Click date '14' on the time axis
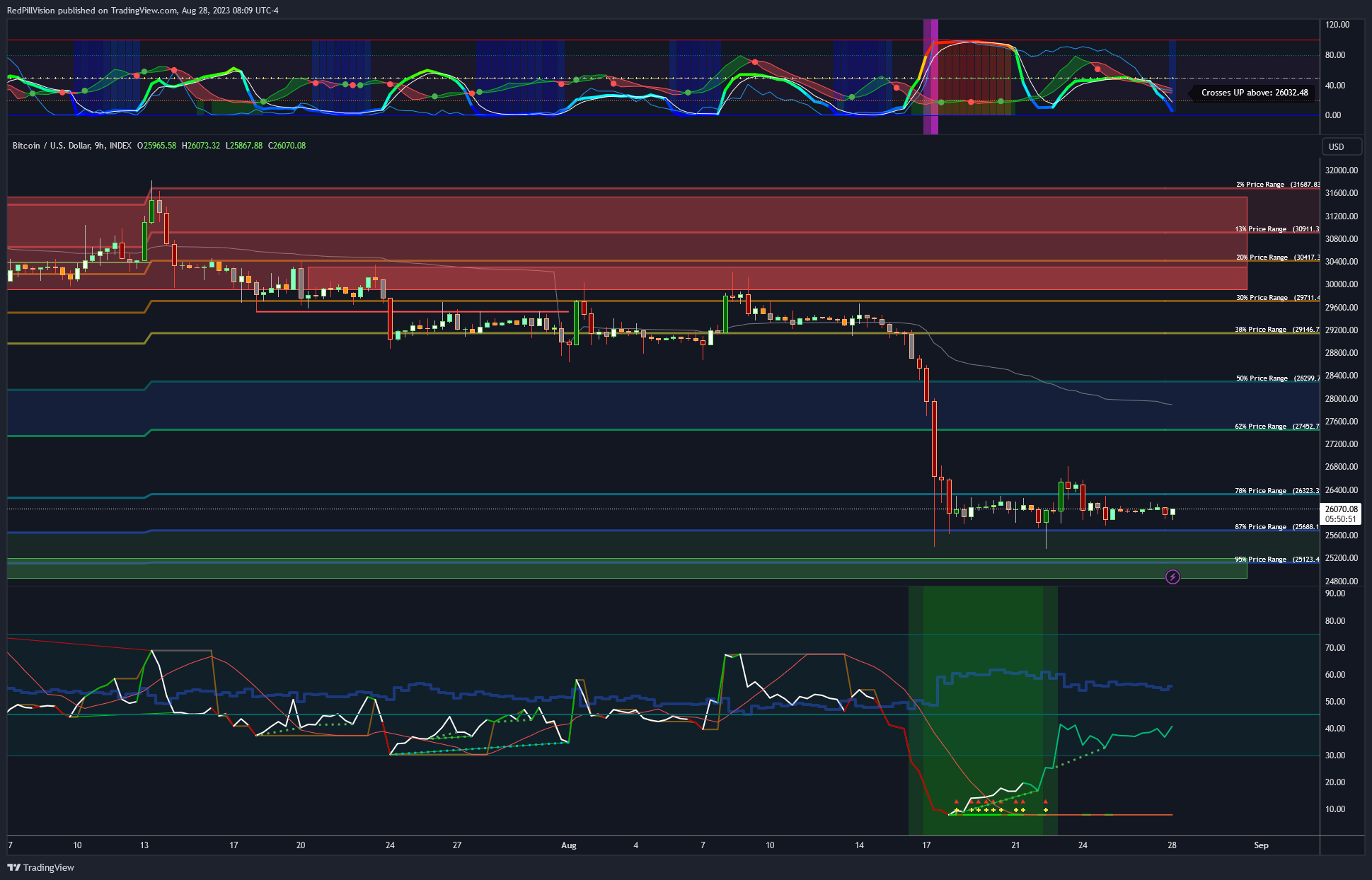Viewport: 1372px width, 880px height. (859, 845)
